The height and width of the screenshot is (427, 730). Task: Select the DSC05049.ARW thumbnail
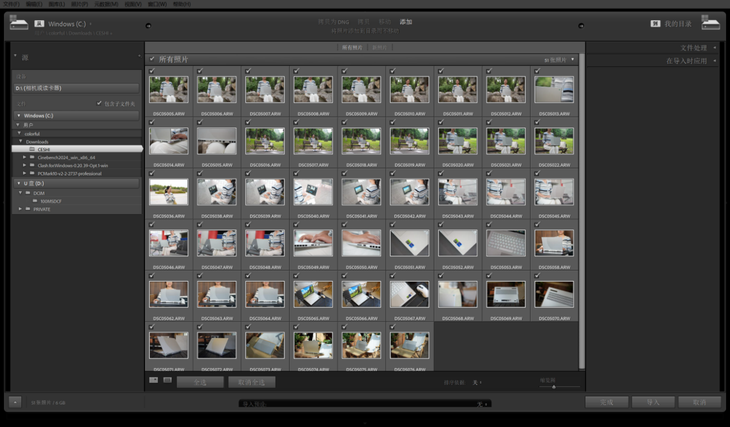(313, 243)
